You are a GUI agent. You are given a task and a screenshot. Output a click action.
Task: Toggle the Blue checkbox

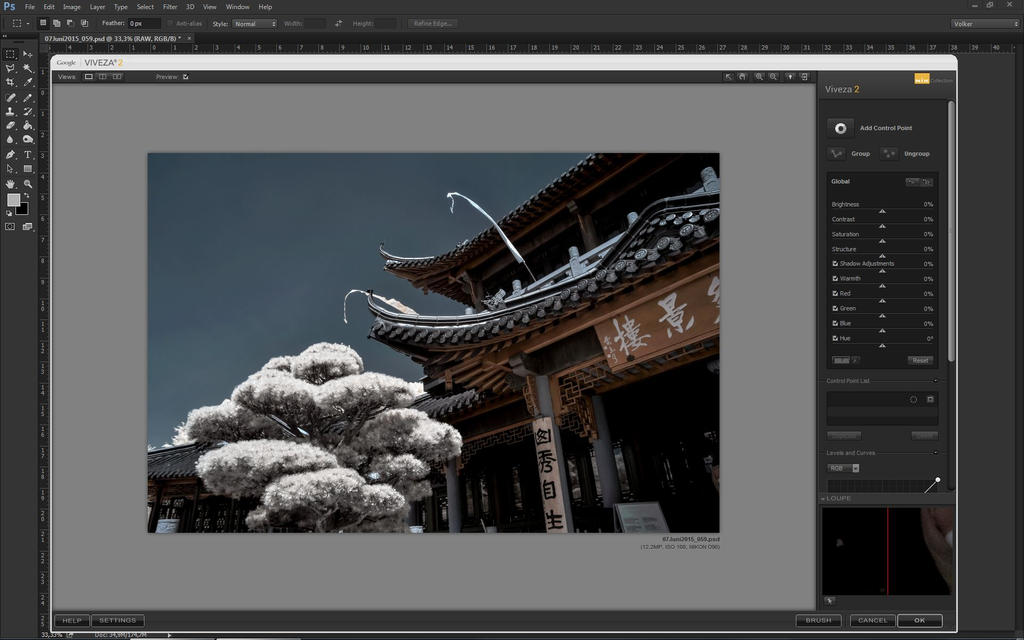835,323
